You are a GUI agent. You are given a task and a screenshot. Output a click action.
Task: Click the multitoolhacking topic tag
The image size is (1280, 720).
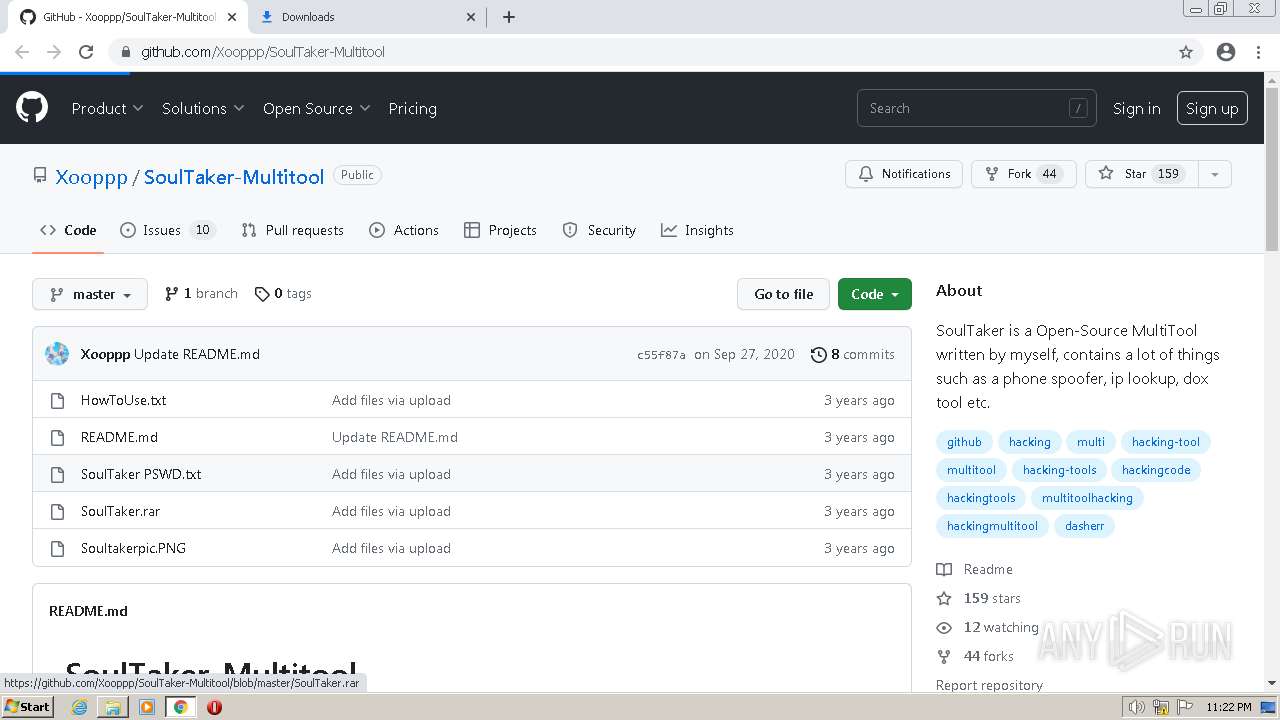click(1087, 498)
